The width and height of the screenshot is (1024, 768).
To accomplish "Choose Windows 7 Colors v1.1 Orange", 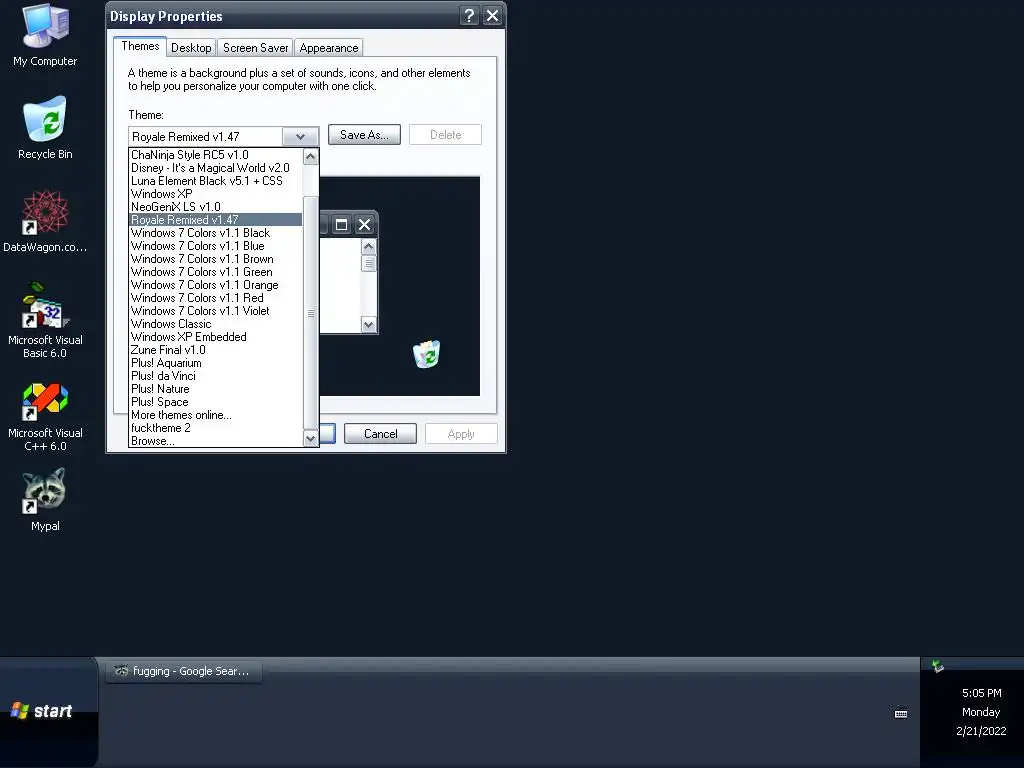I will pyautogui.click(x=216, y=285).
